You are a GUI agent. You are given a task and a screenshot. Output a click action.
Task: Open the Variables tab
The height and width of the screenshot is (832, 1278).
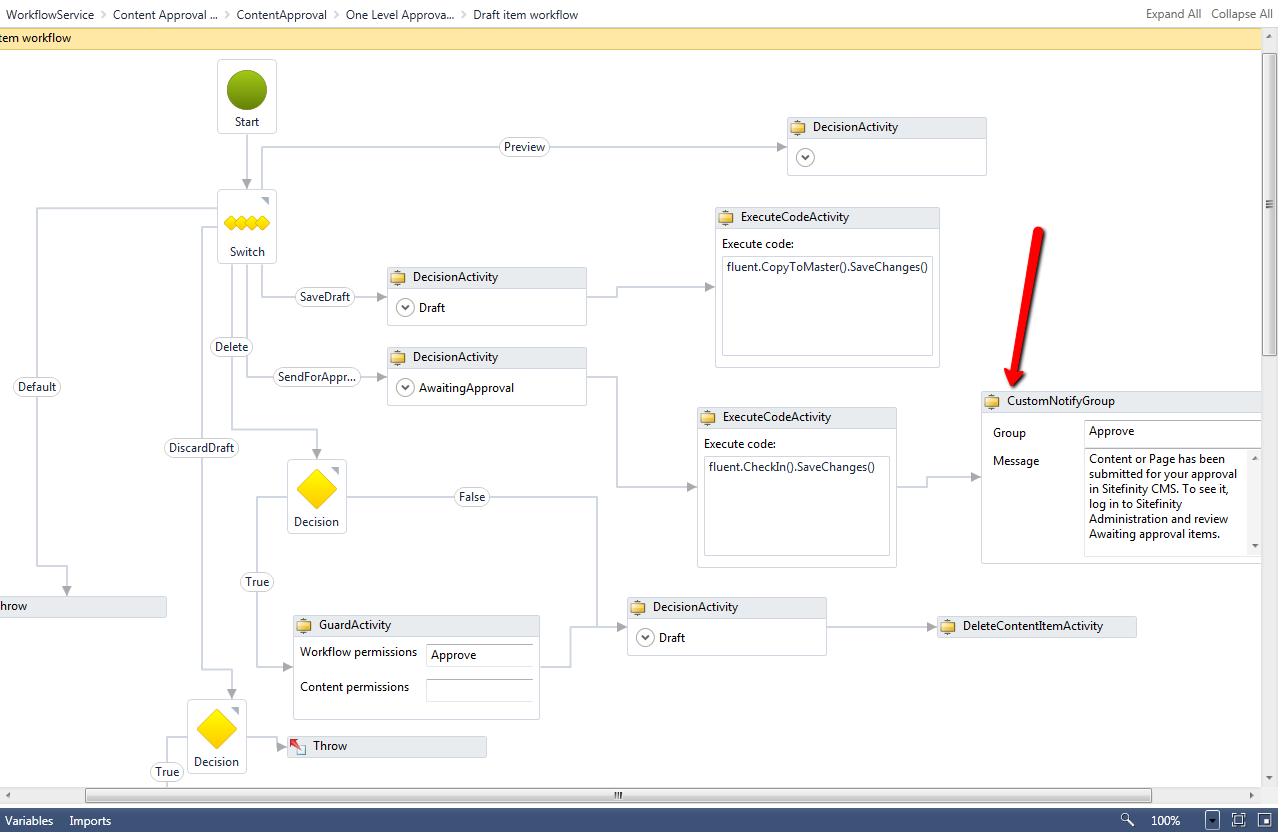pos(29,821)
